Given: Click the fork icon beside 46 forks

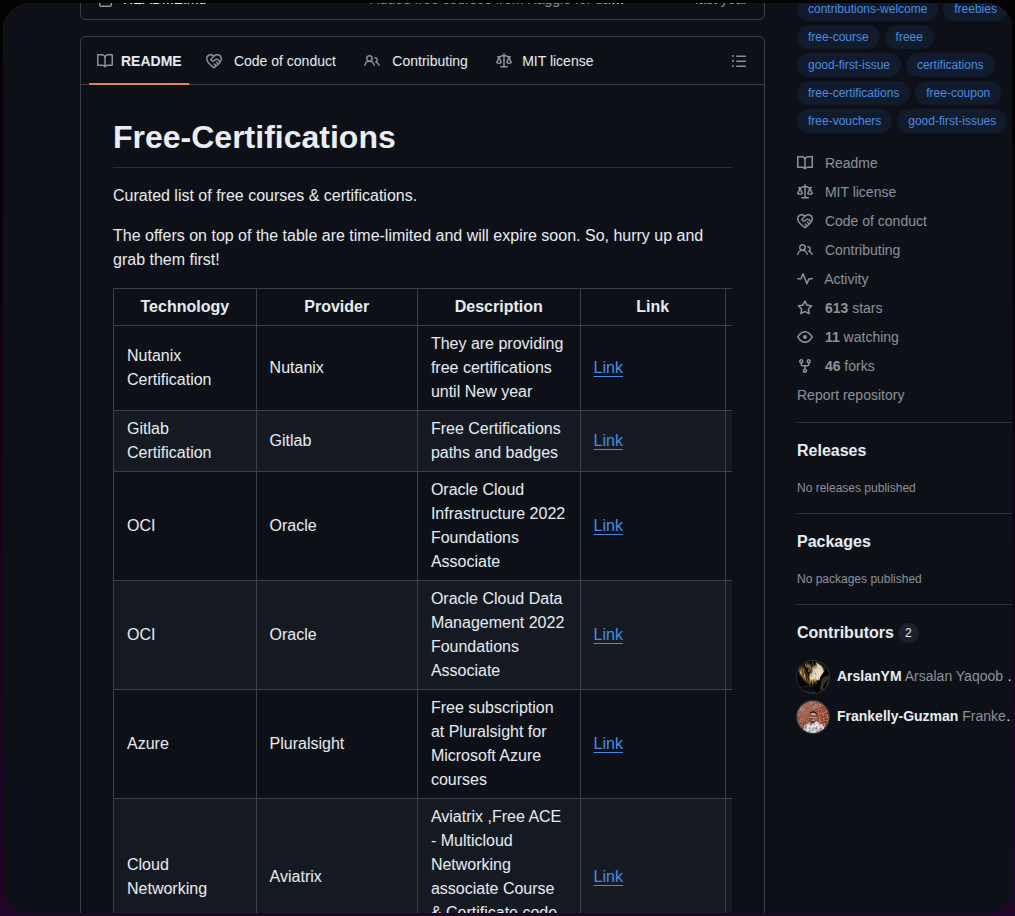Looking at the screenshot, I should (x=805, y=366).
